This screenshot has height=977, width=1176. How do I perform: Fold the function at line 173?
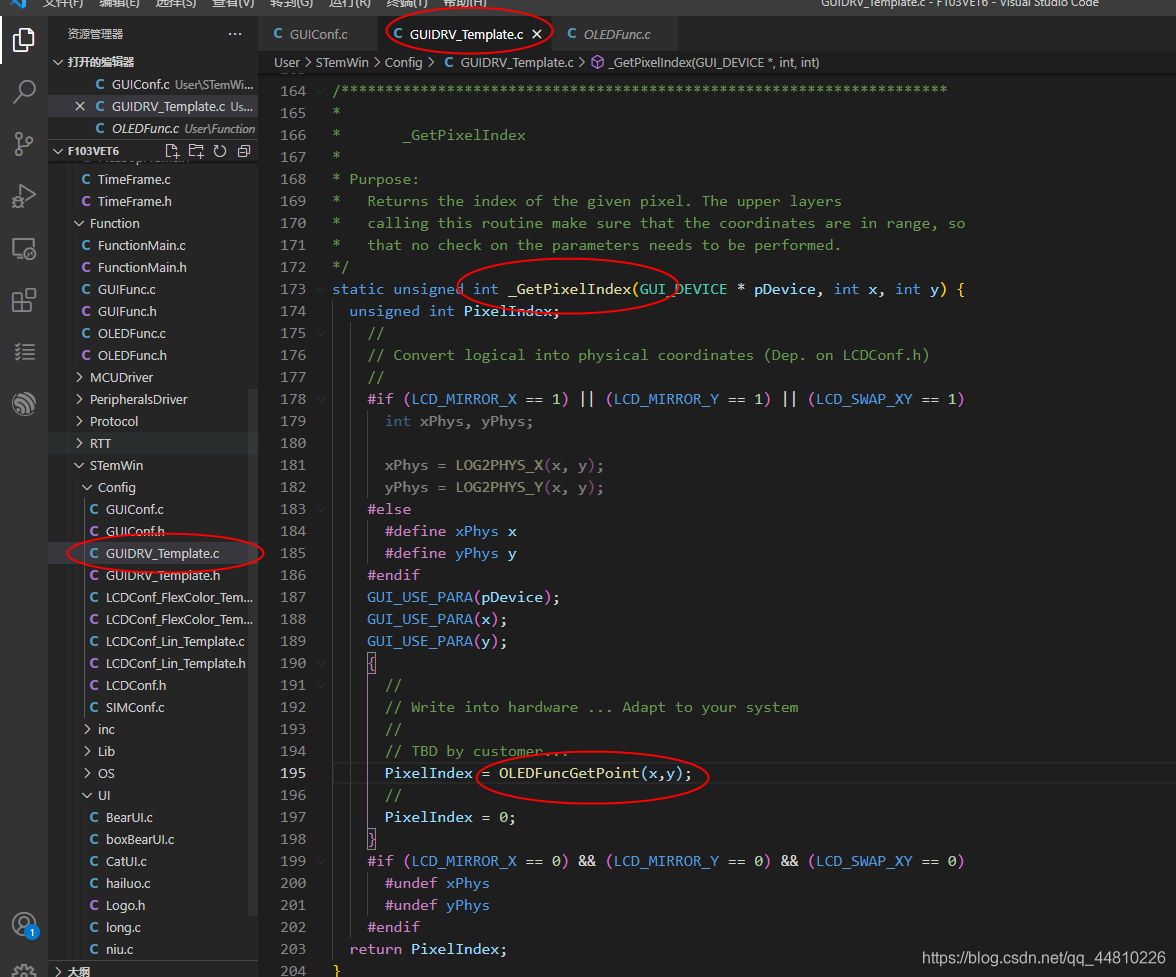click(321, 289)
